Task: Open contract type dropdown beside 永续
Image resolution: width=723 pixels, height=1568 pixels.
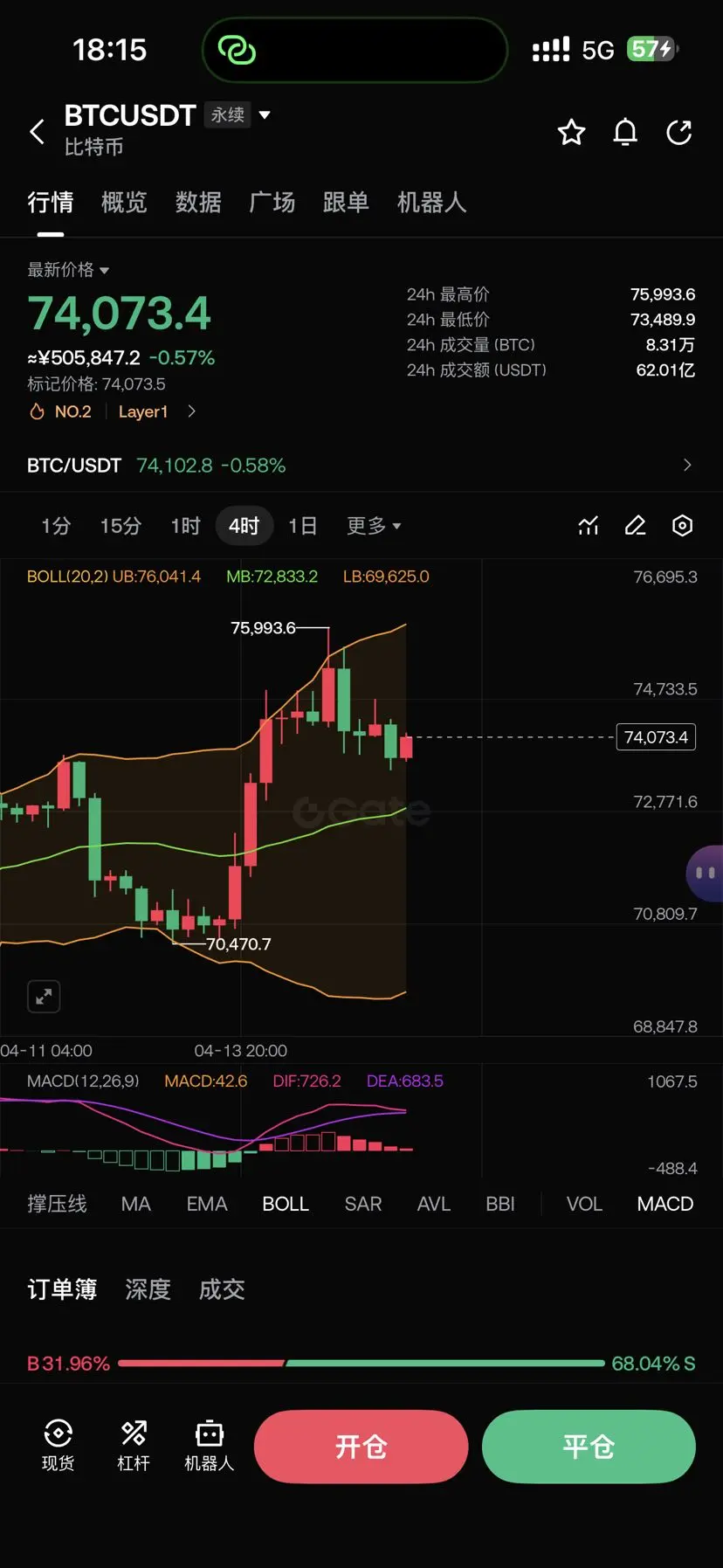Action: (265, 114)
